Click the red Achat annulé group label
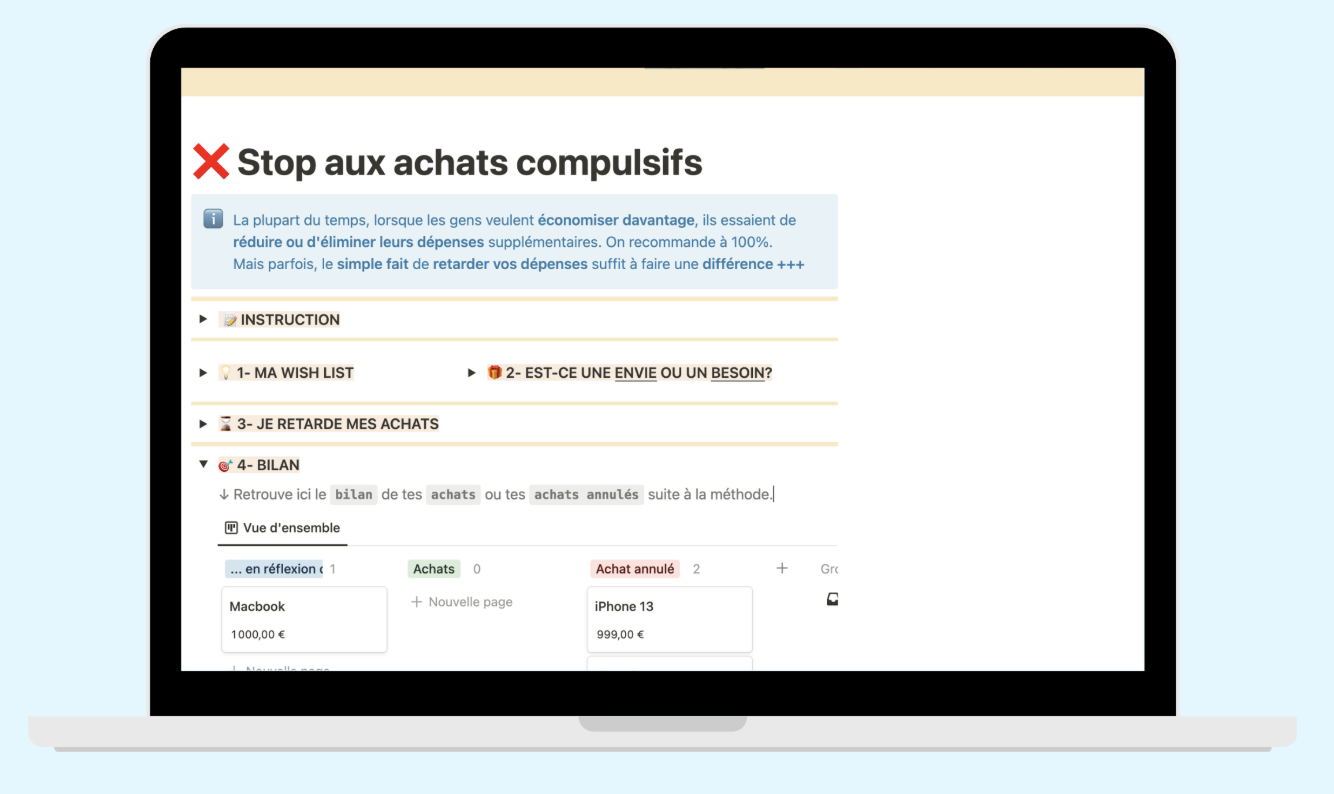Viewport: 1334px width, 794px height. [x=635, y=569]
